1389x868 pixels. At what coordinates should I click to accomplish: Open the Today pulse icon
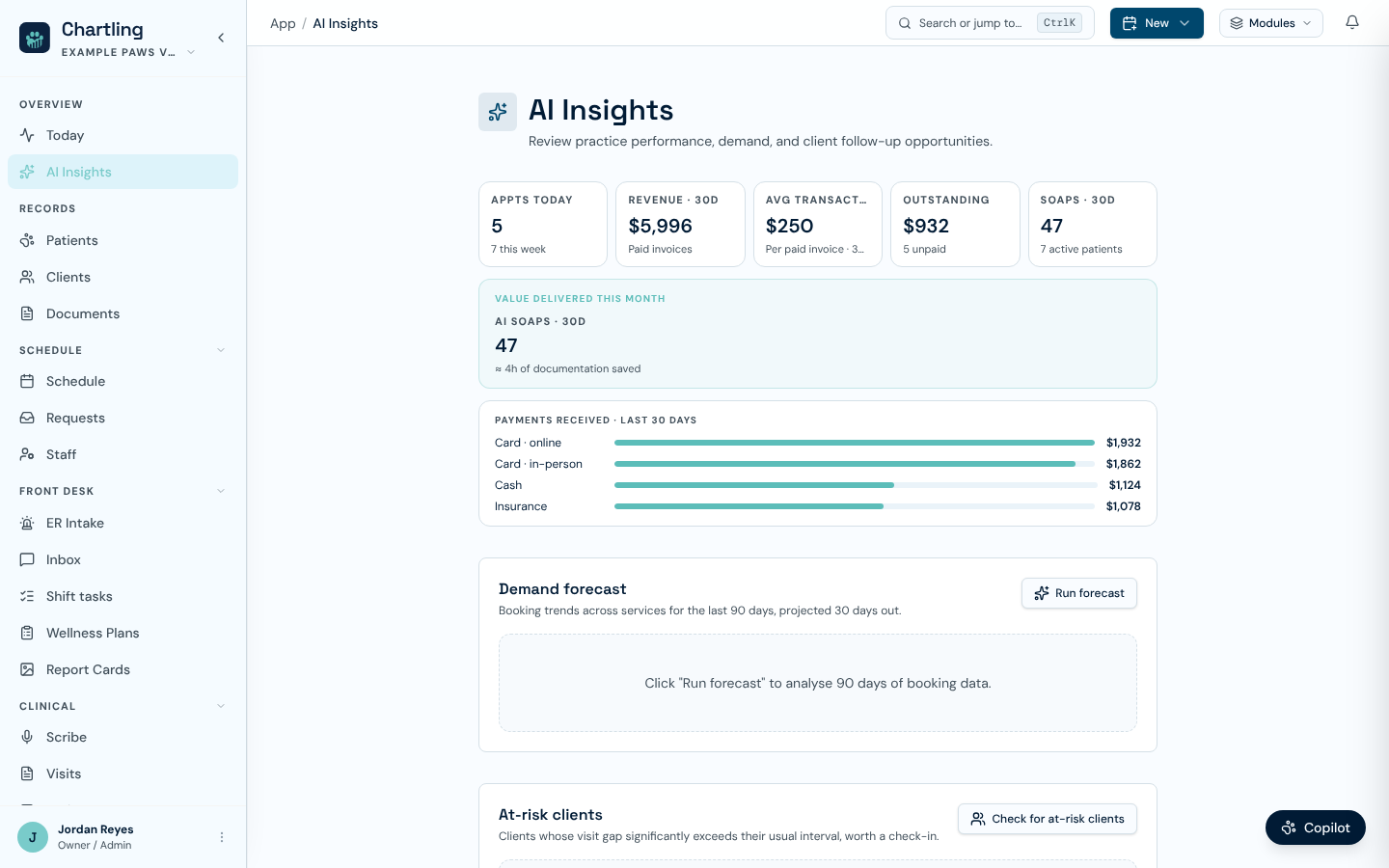(27, 135)
